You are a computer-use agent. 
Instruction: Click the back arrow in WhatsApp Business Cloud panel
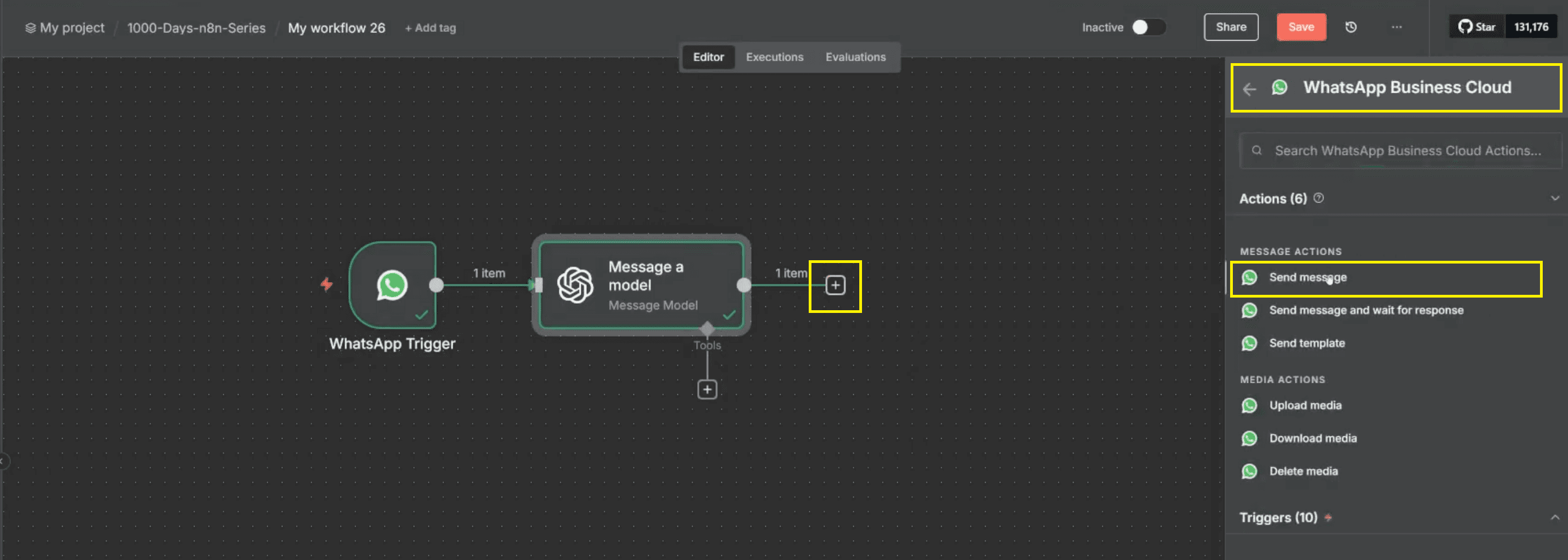click(x=1250, y=89)
